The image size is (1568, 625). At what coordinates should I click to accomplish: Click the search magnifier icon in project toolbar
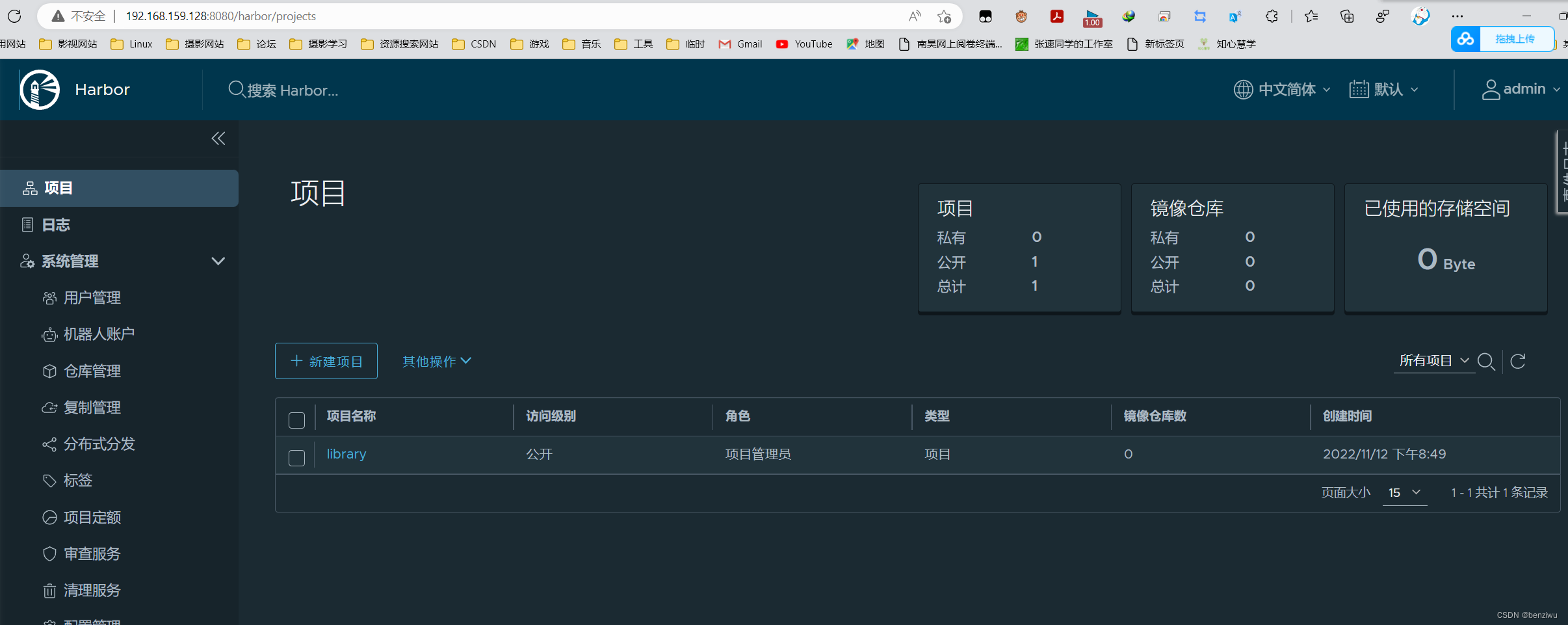[x=1486, y=362]
